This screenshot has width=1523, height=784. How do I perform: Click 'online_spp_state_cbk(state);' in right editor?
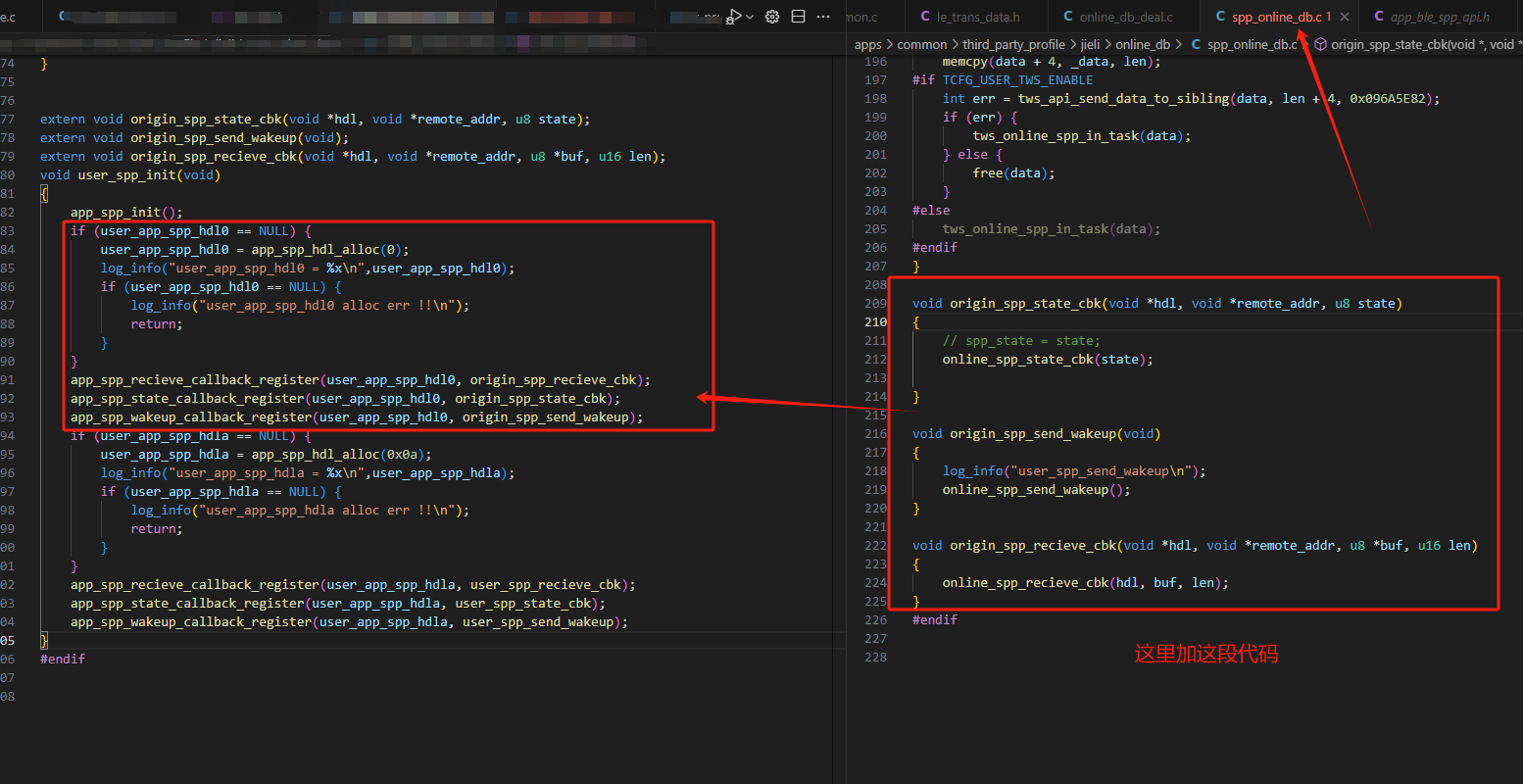coord(1048,360)
